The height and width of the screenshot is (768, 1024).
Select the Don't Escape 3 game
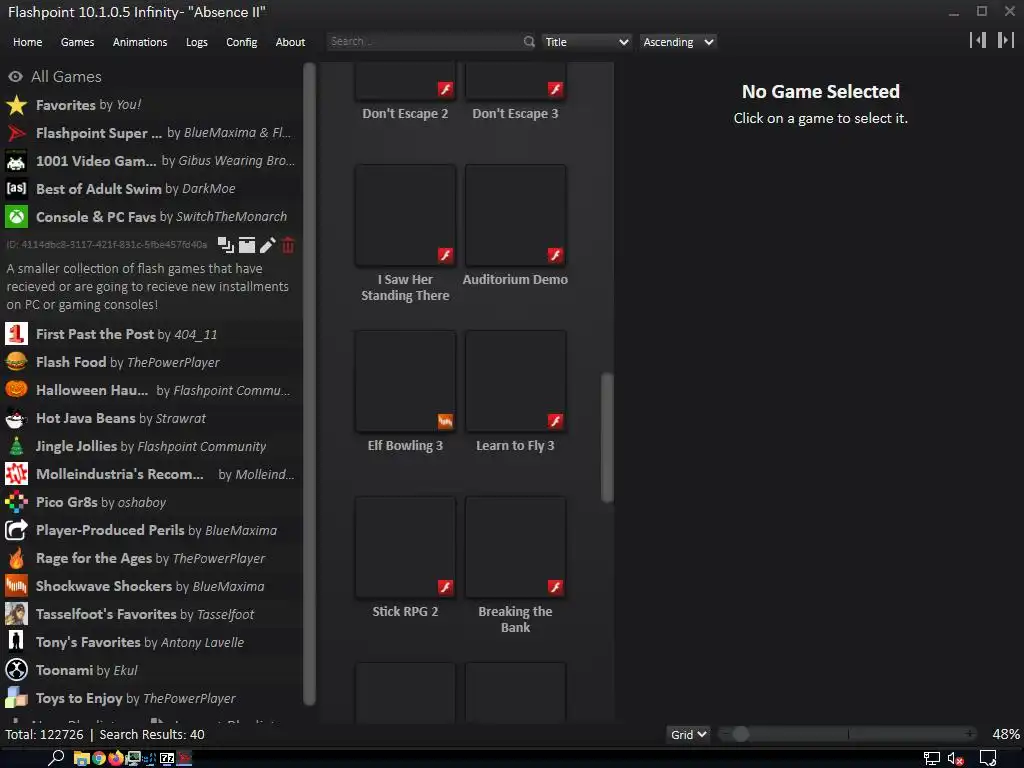(515, 93)
